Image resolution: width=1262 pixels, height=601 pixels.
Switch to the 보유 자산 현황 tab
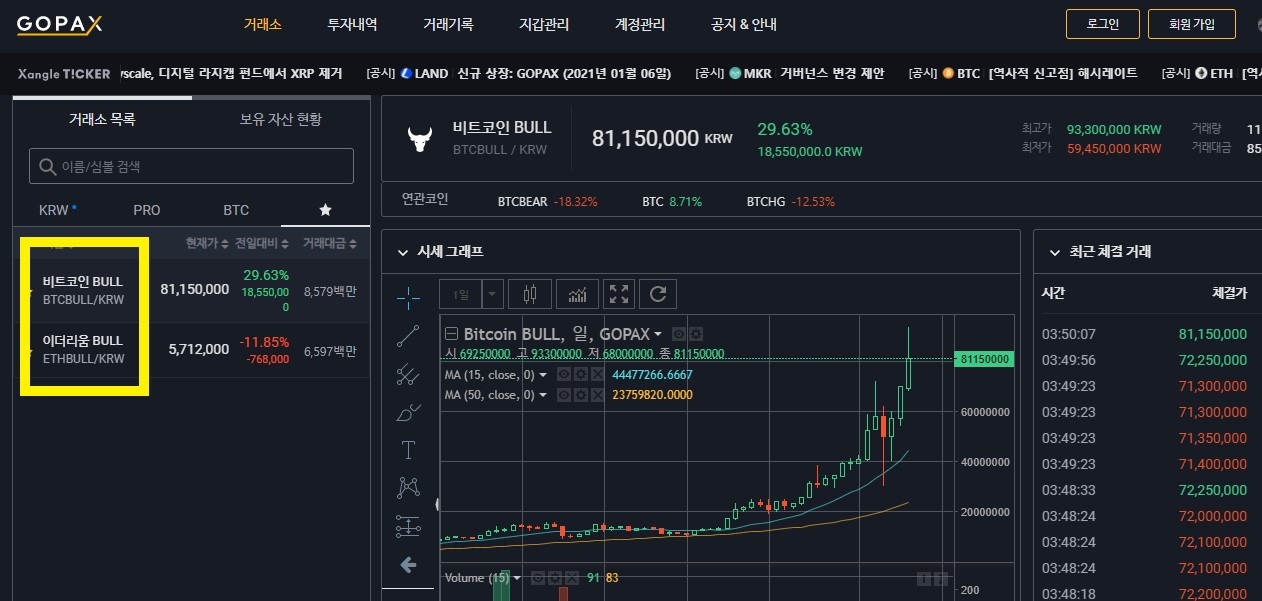(x=281, y=119)
